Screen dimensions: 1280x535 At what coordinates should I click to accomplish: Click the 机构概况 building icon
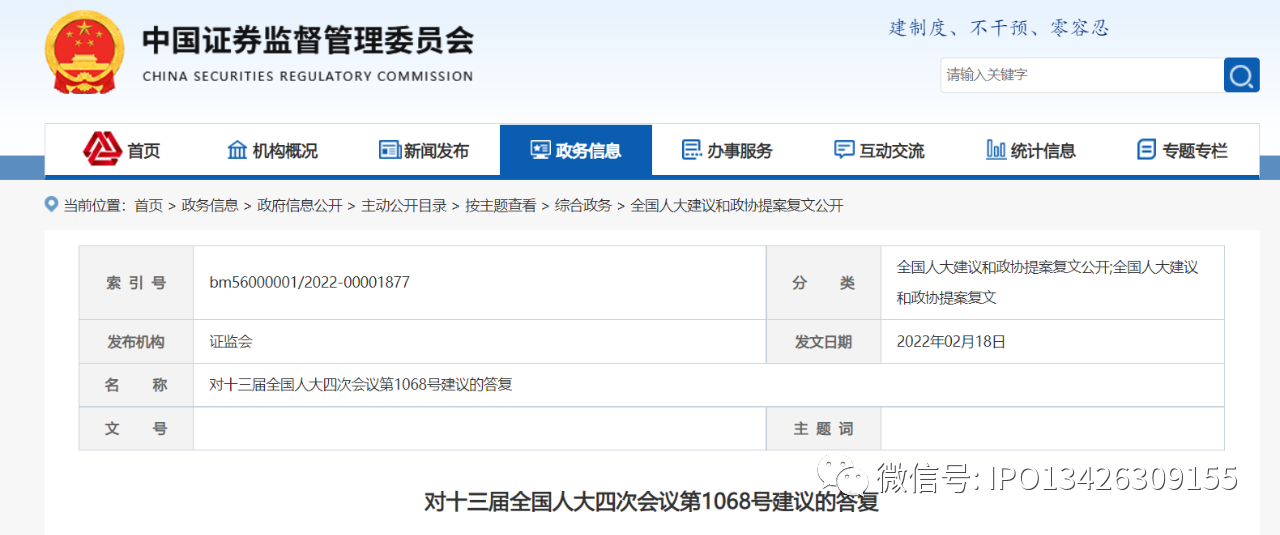point(237,150)
